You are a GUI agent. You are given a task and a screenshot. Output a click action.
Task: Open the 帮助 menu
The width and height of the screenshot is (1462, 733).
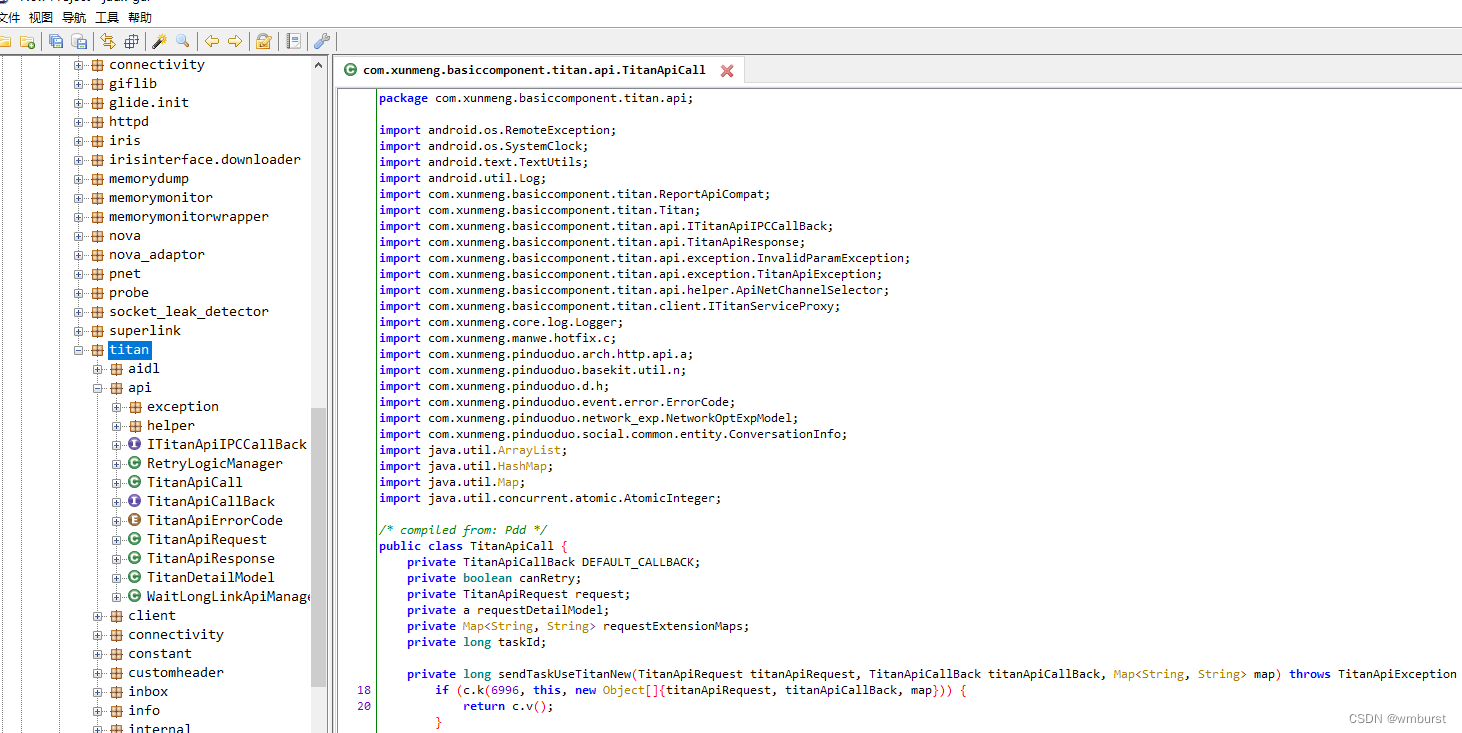(x=140, y=17)
